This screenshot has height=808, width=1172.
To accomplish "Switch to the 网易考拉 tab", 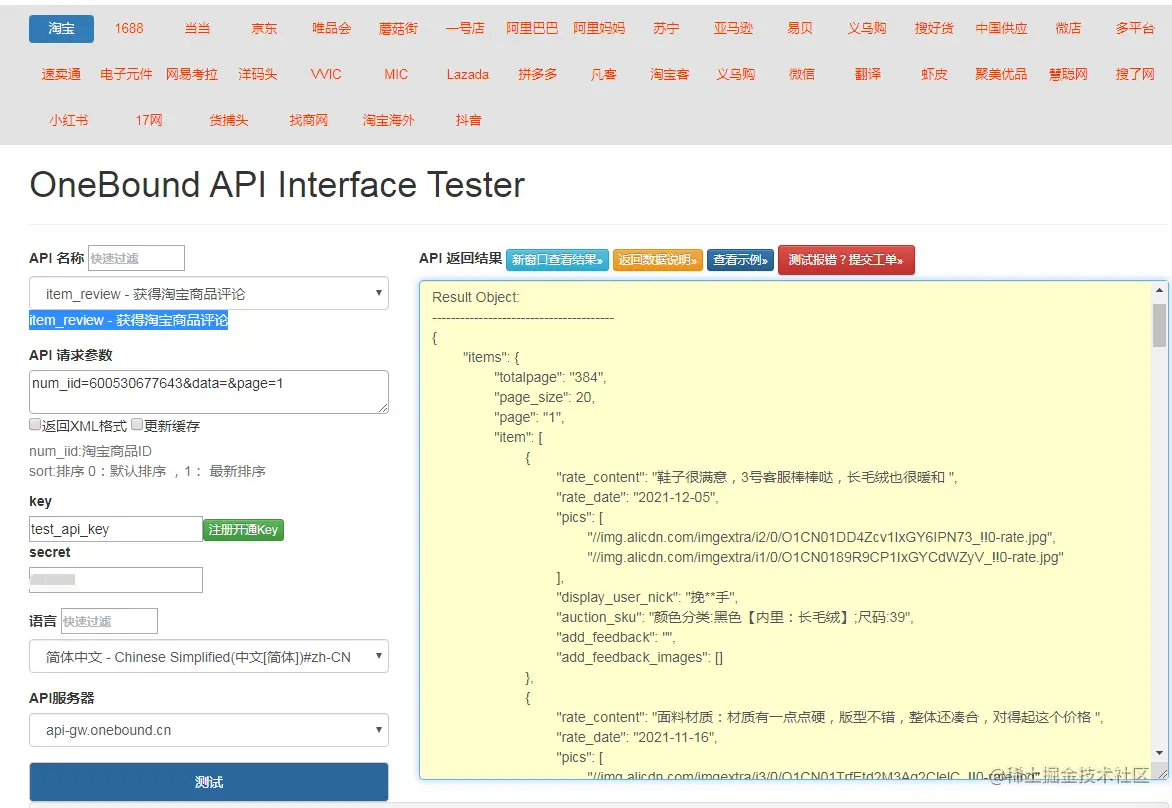I will click(192, 74).
